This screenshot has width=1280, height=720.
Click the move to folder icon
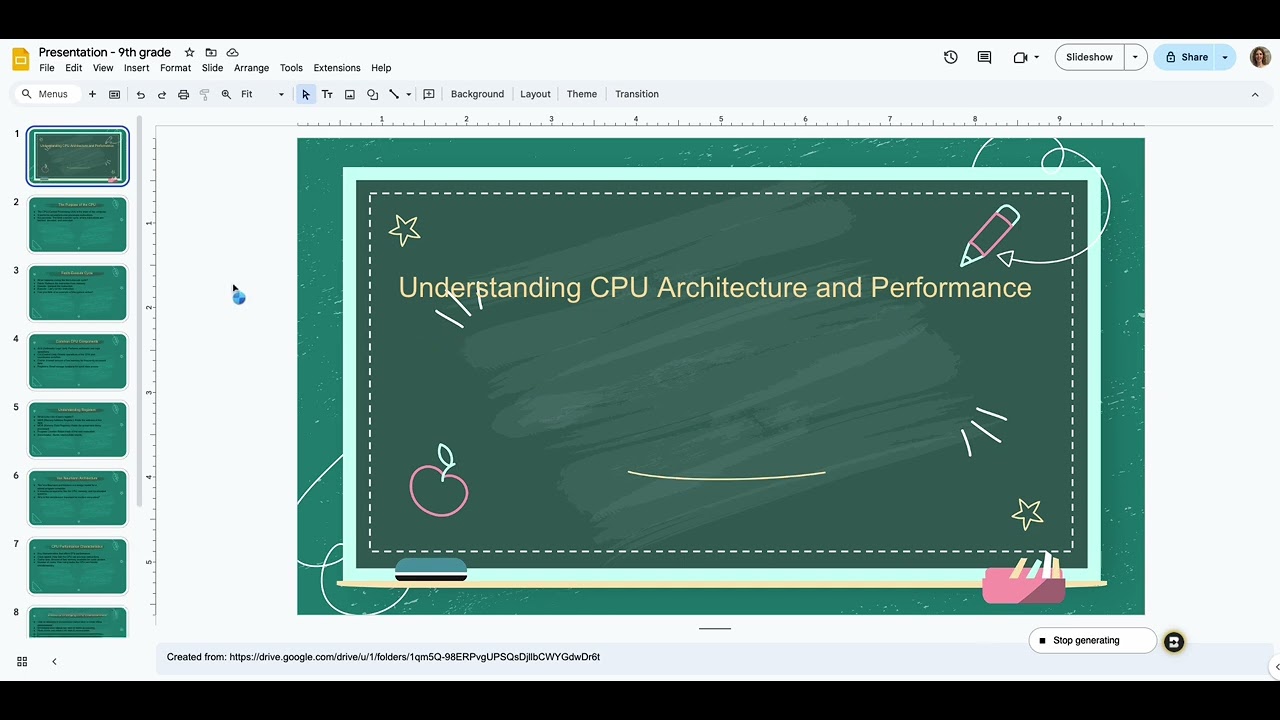(x=211, y=52)
